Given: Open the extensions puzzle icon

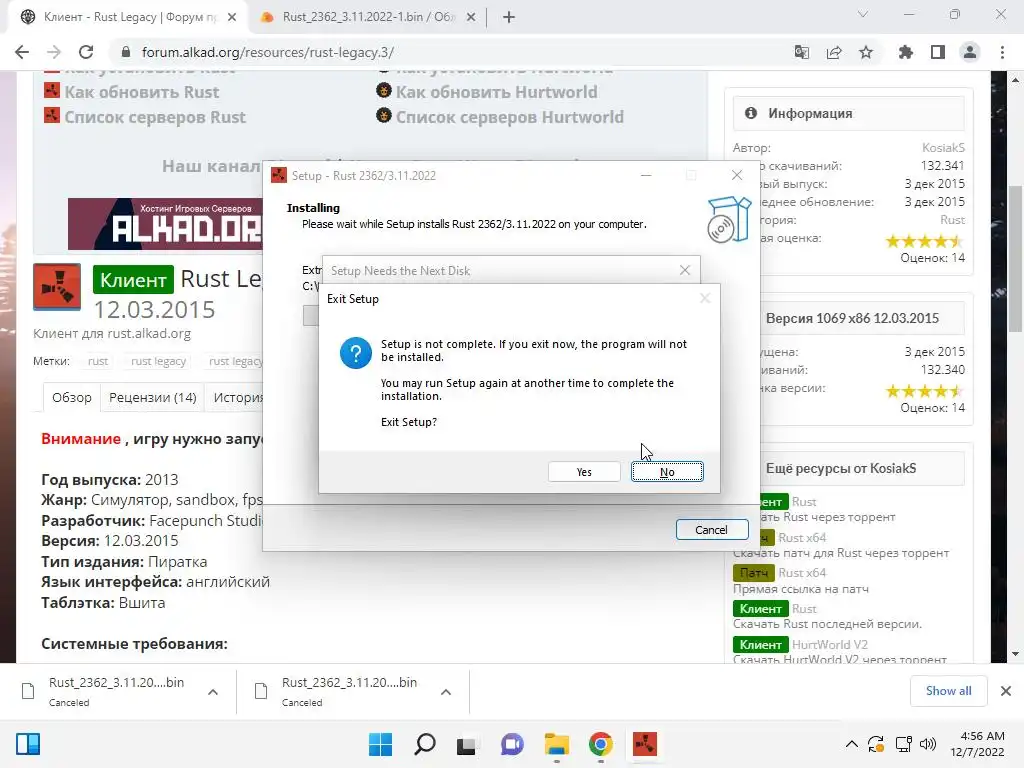Looking at the screenshot, I should (905, 52).
